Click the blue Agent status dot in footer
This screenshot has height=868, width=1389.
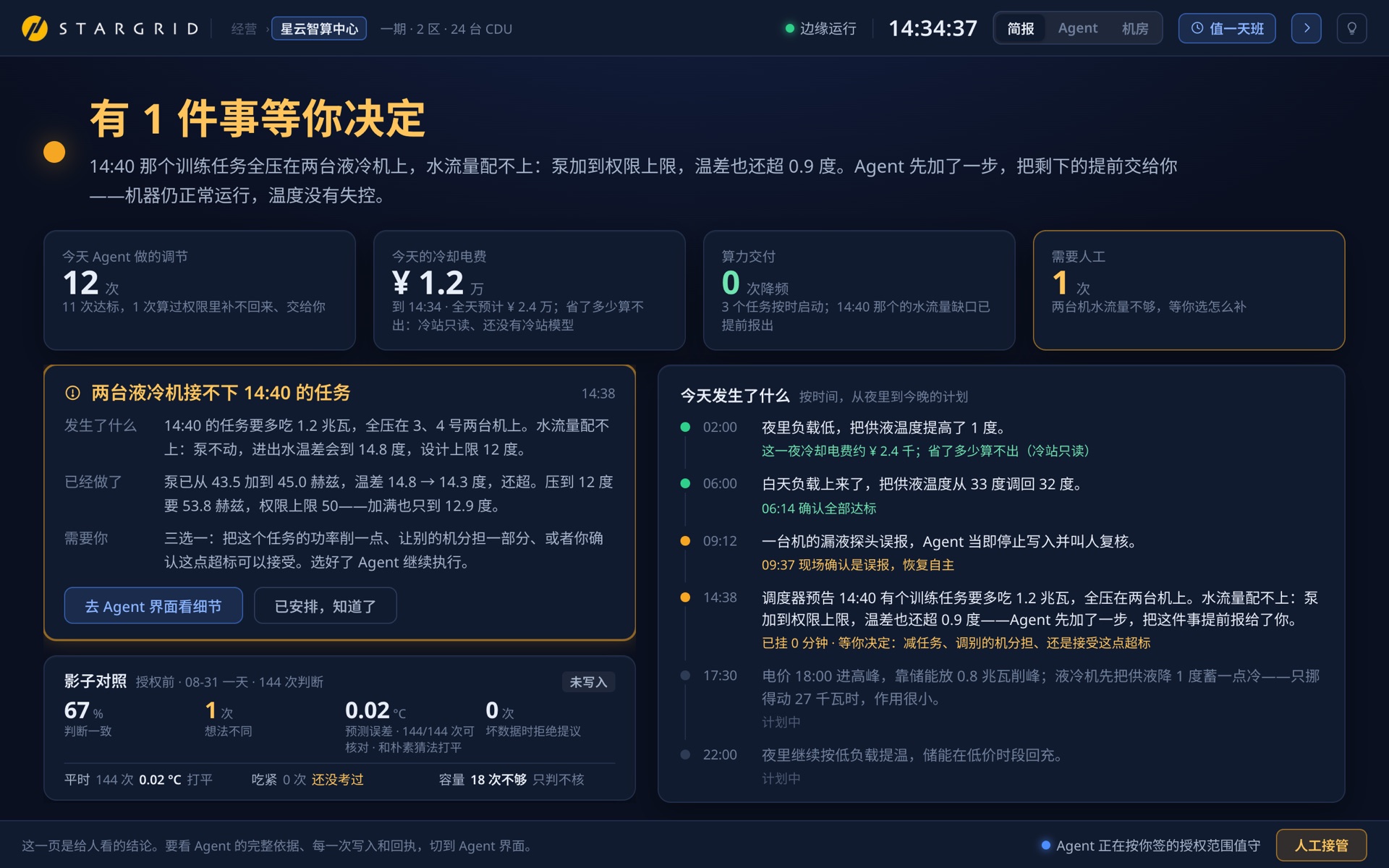pyautogui.click(x=1045, y=845)
